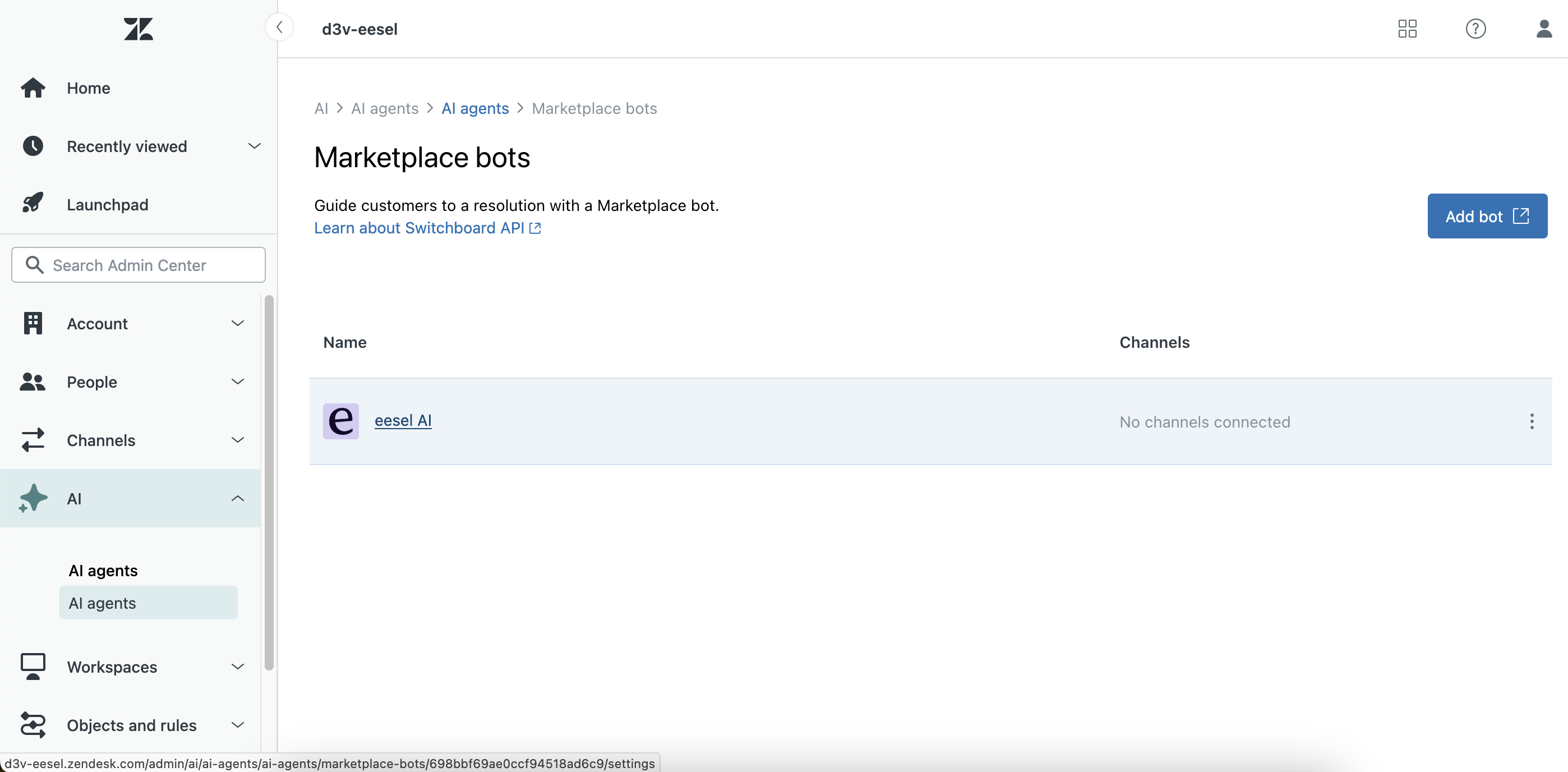Click the eesel AI logo thumbnail
Image resolution: width=1568 pixels, height=772 pixels.
coord(340,421)
